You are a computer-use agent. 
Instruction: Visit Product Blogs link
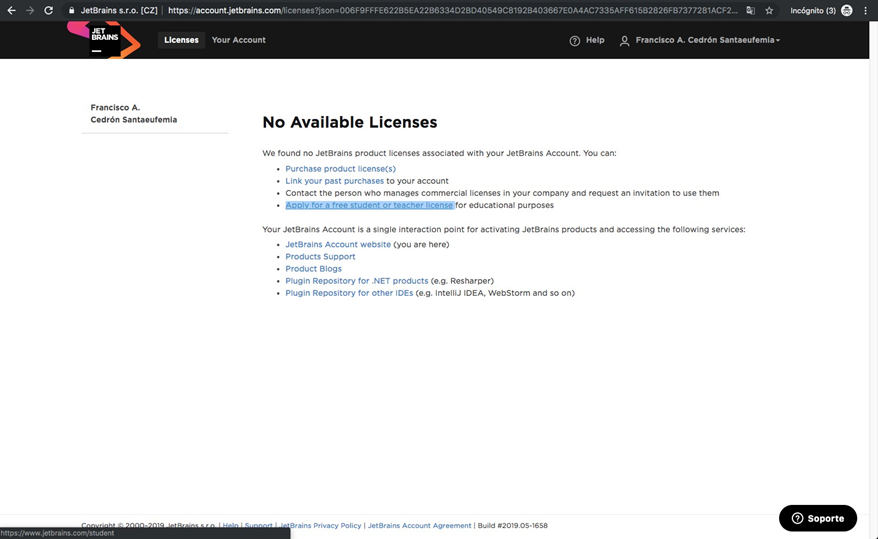click(314, 269)
